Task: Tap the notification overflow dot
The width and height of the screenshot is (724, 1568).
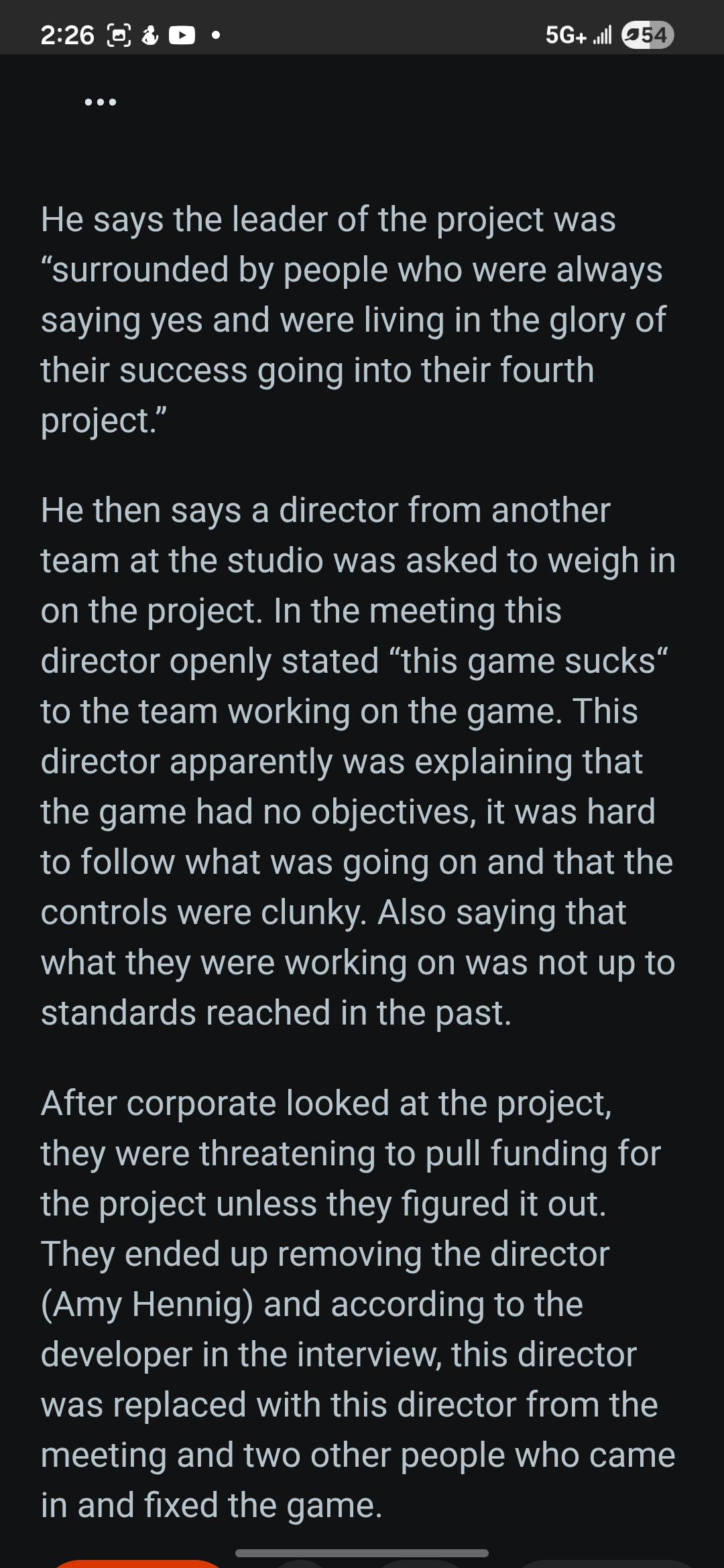Action: click(x=215, y=35)
